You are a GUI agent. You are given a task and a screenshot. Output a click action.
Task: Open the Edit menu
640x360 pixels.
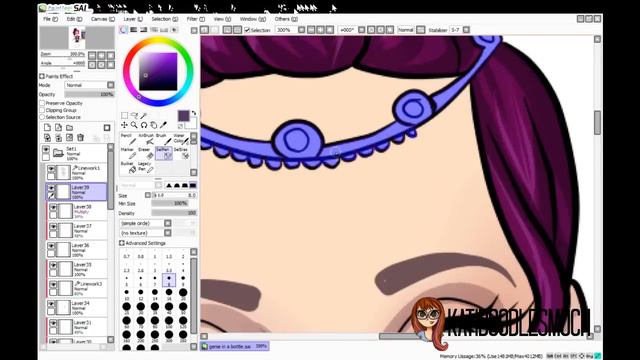(x=74, y=19)
